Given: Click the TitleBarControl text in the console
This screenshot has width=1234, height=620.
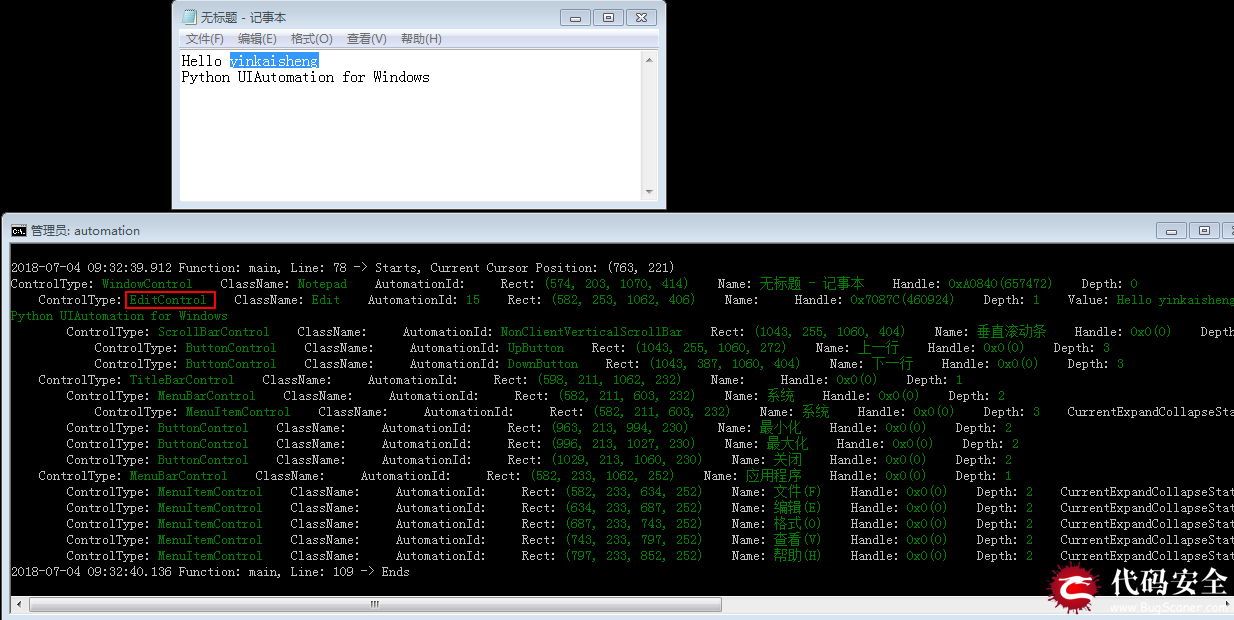Looking at the screenshot, I should (x=182, y=380).
